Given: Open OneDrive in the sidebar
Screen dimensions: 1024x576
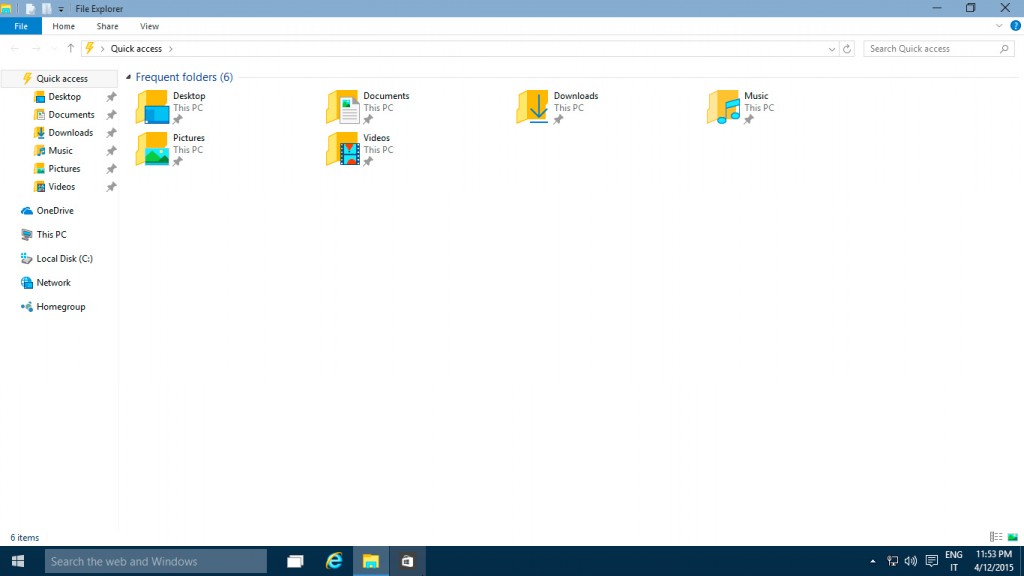Looking at the screenshot, I should tap(55, 211).
